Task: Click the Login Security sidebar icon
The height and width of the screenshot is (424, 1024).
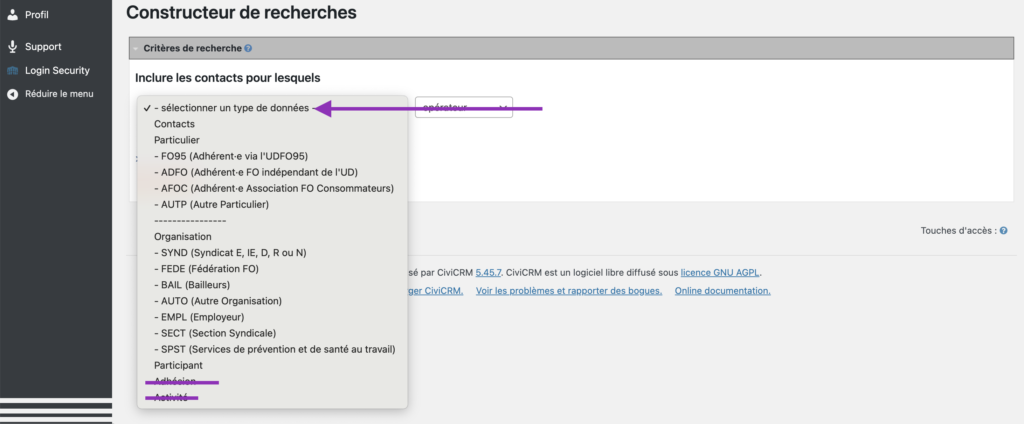Action: pos(13,71)
